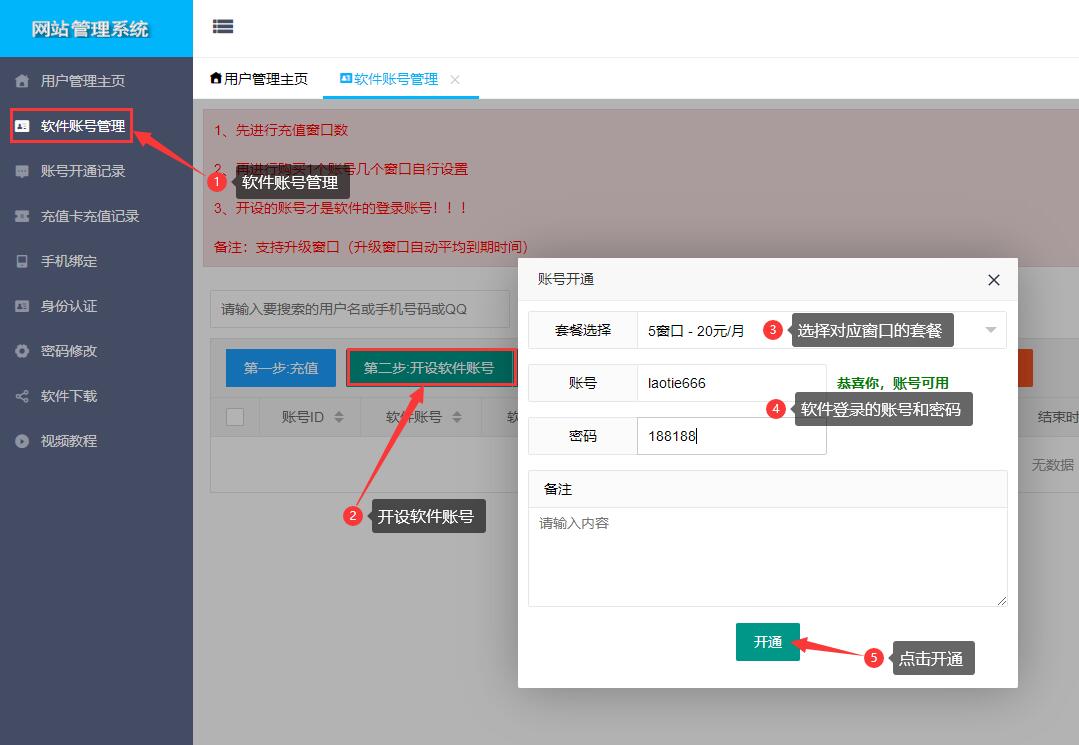
Task: Switch to the 软件账号管理 tab
Action: (389, 79)
